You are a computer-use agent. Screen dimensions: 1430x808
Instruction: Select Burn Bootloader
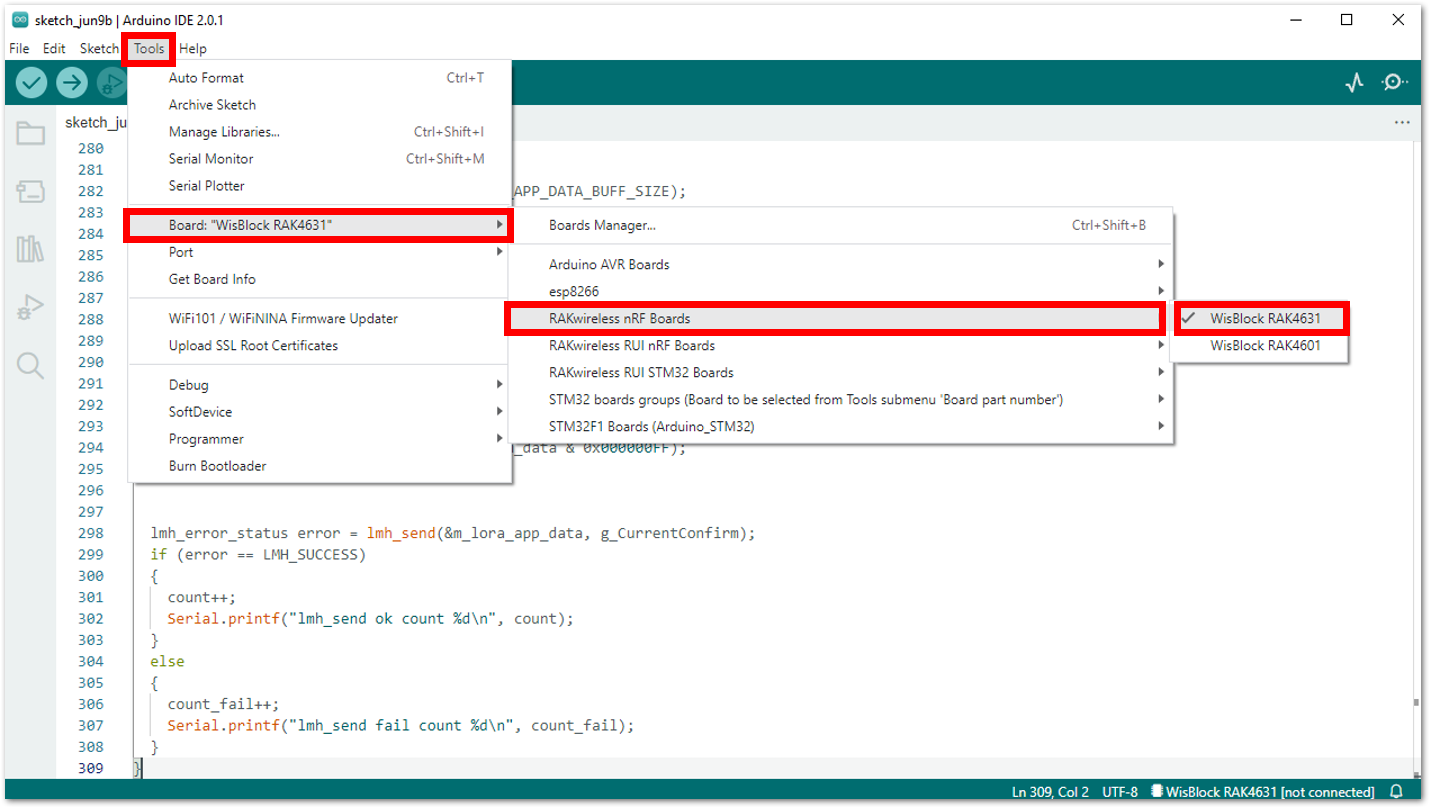320,466
